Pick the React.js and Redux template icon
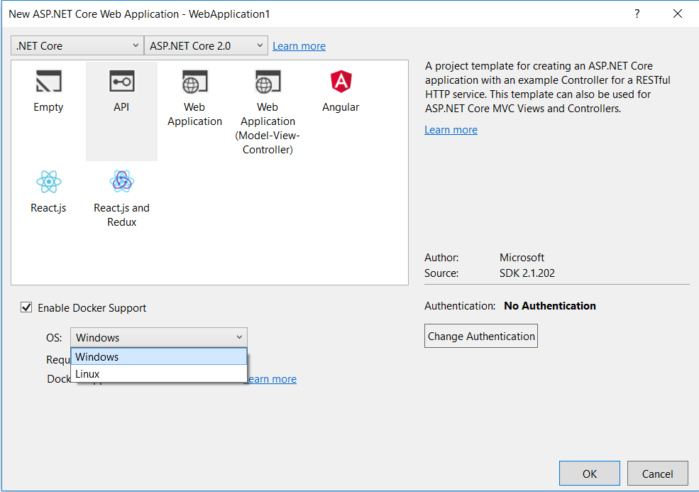Image resolution: width=699 pixels, height=492 pixels. [122, 181]
